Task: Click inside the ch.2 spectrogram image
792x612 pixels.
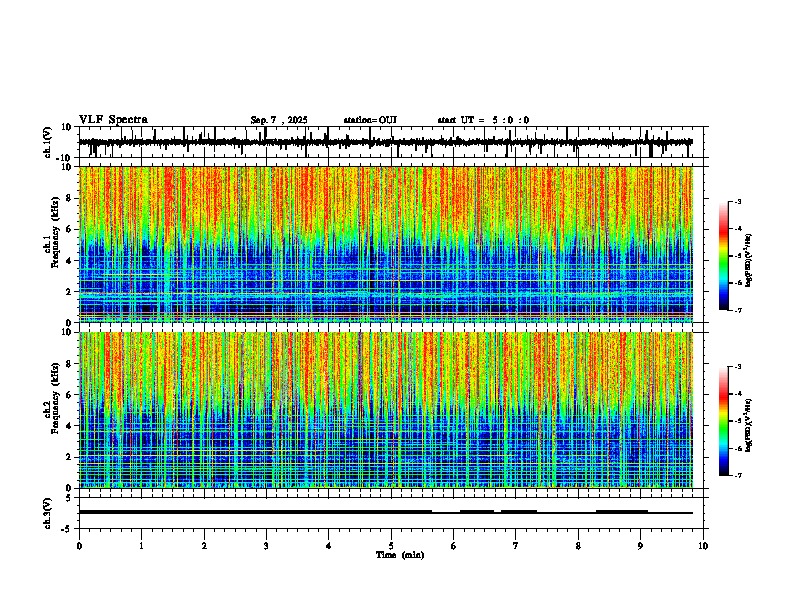Action: pyautogui.click(x=386, y=410)
